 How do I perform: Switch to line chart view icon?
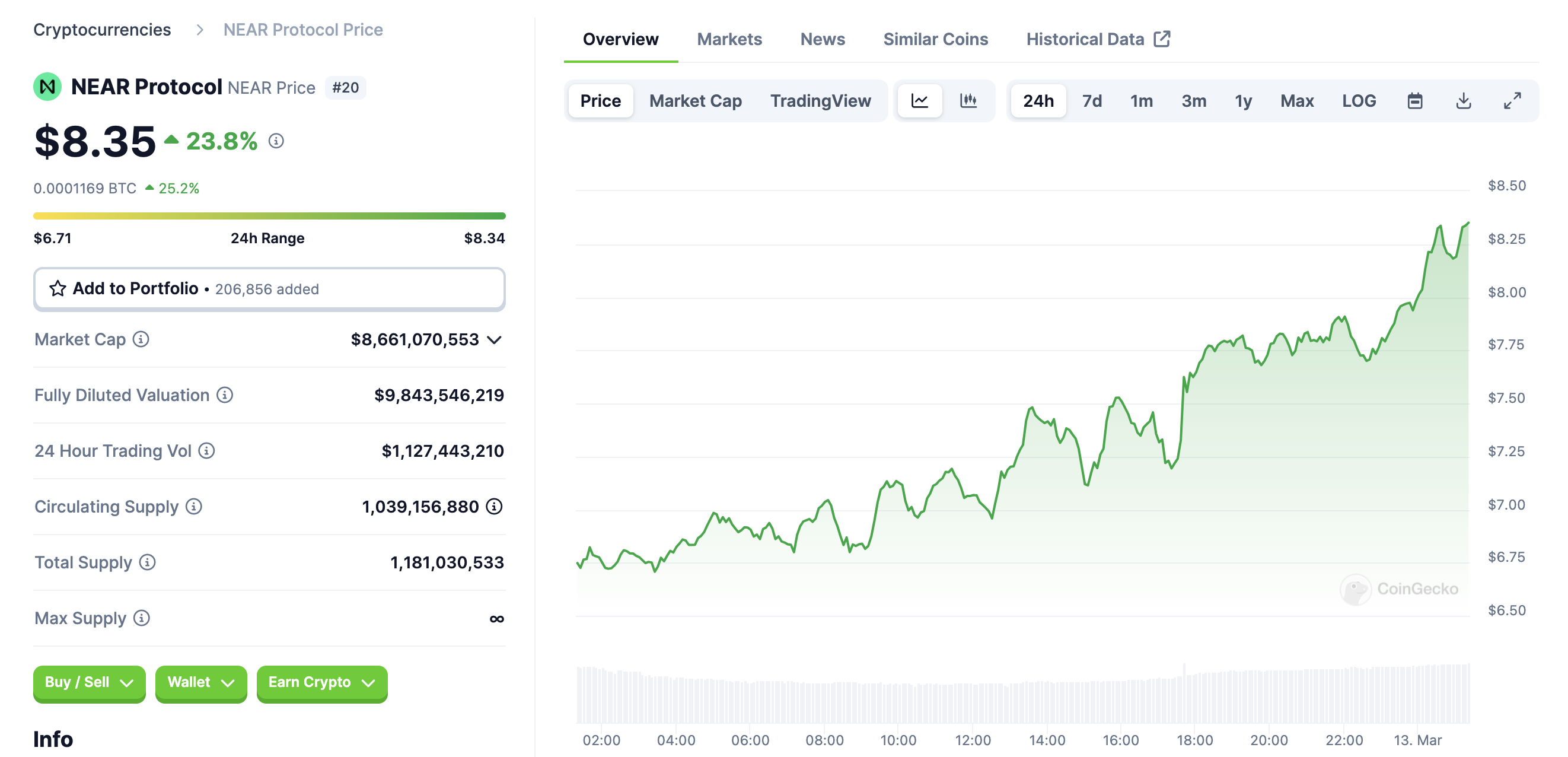pyautogui.click(x=919, y=100)
